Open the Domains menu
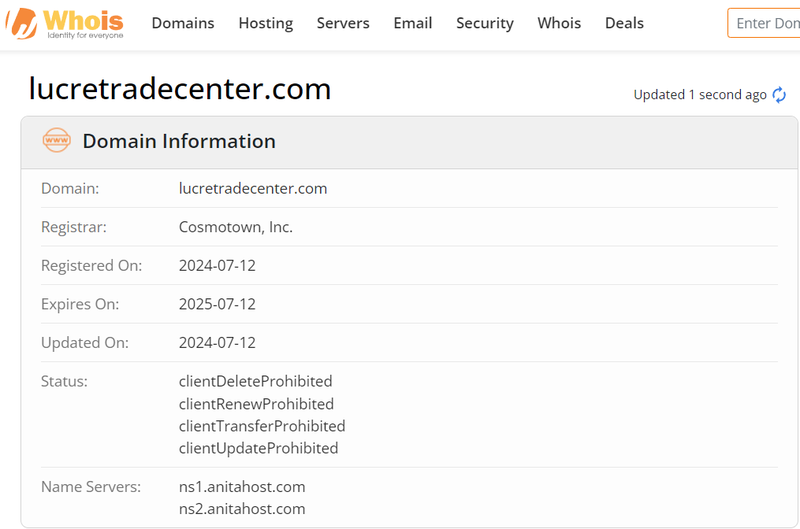800x529 pixels. coord(183,23)
